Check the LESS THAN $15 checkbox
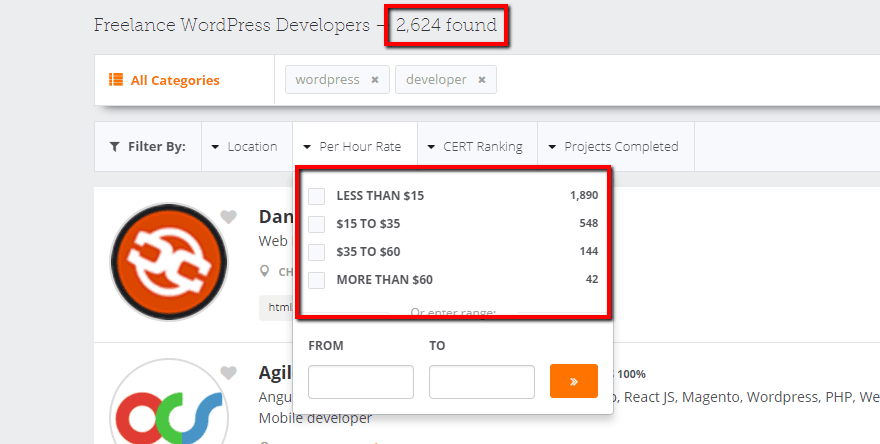This screenshot has height=444, width=880. tap(316, 196)
